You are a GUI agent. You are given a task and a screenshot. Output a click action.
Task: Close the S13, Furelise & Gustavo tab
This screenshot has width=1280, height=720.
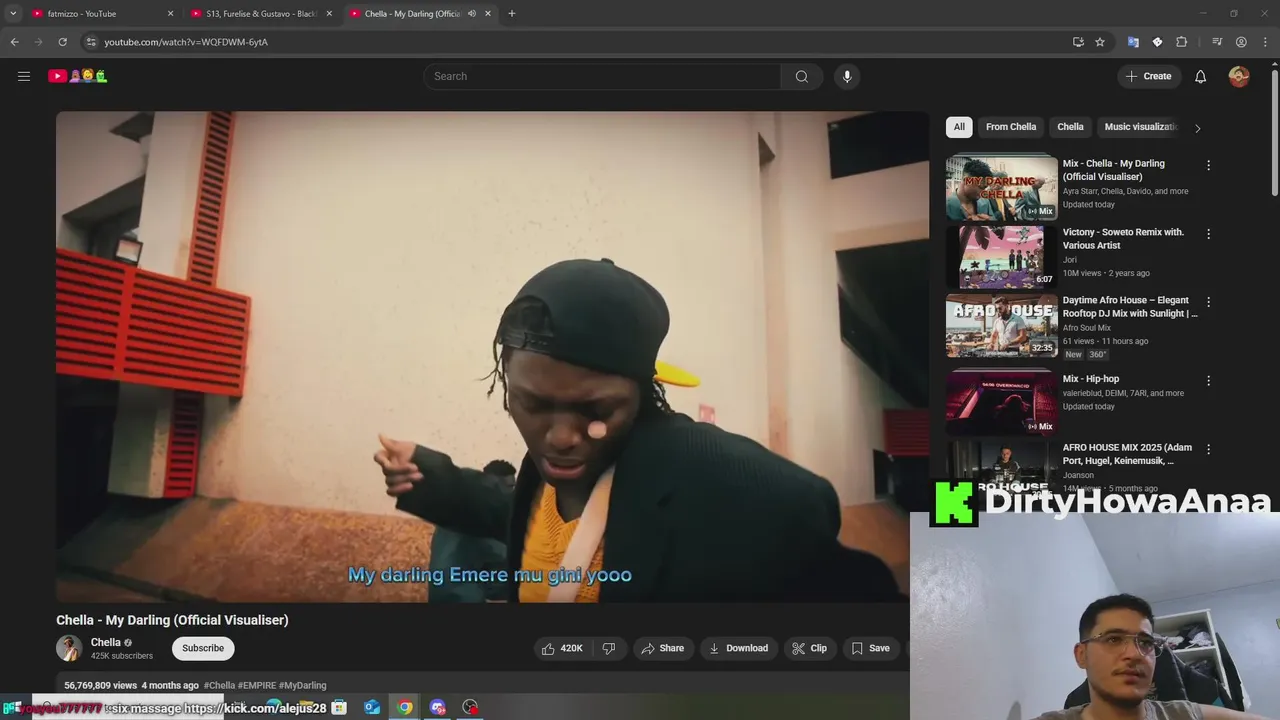click(x=329, y=14)
